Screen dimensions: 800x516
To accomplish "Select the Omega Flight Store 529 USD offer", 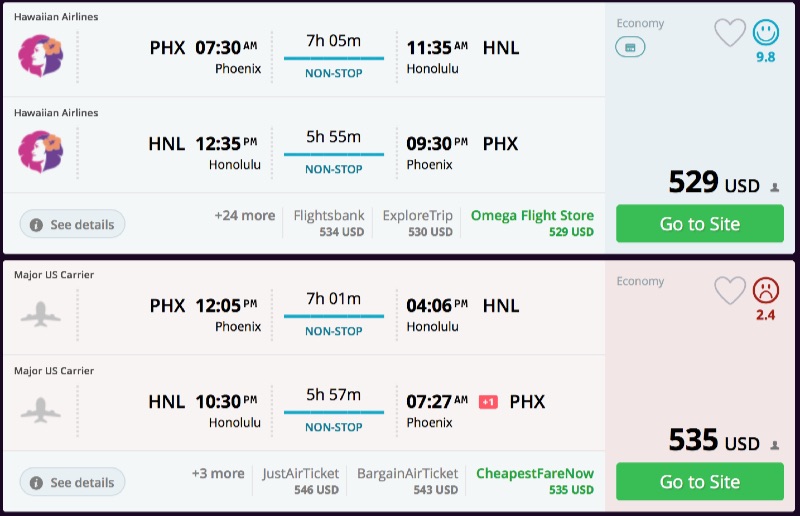I will (x=532, y=223).
